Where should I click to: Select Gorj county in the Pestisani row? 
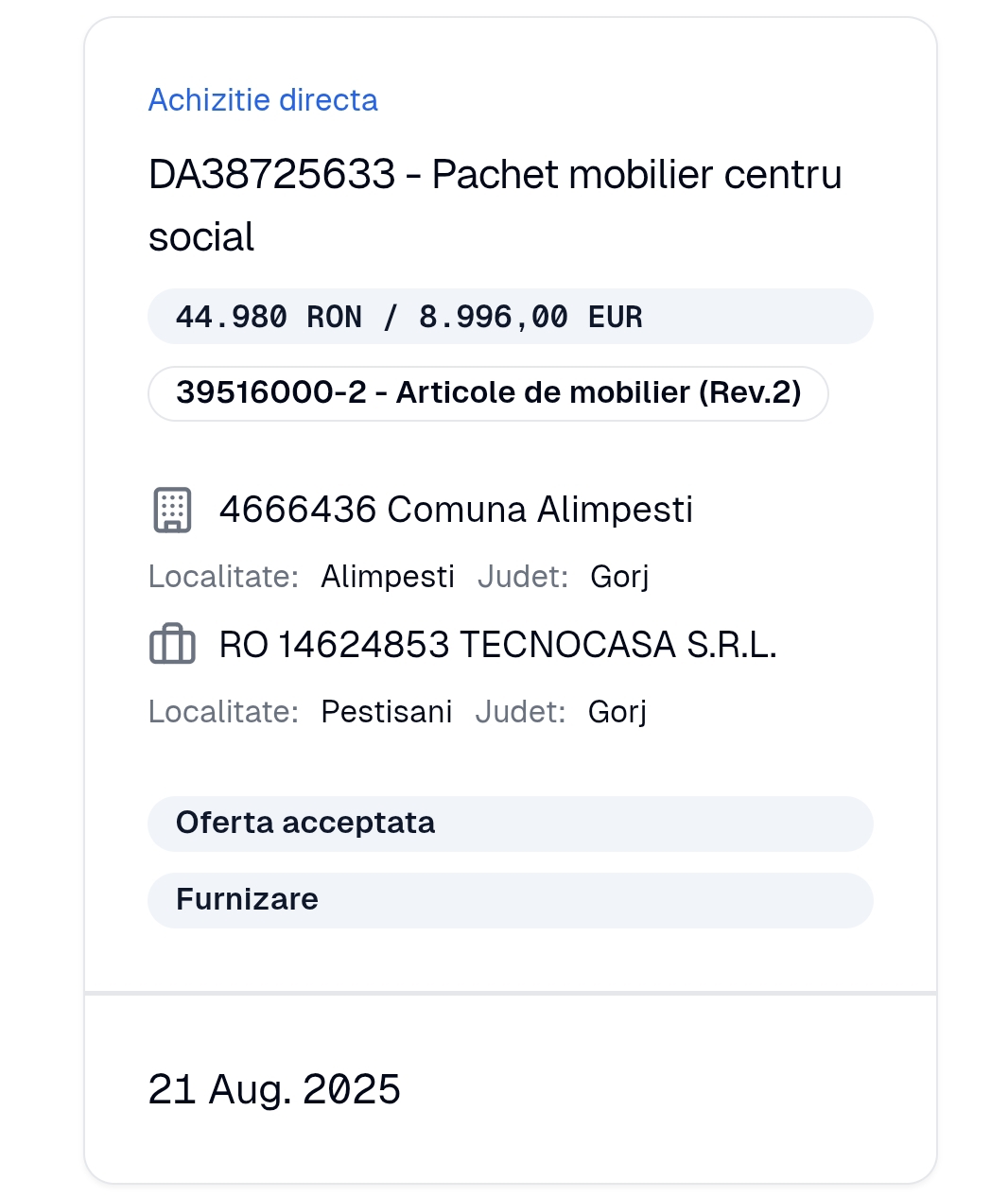(x=617, y=712)
